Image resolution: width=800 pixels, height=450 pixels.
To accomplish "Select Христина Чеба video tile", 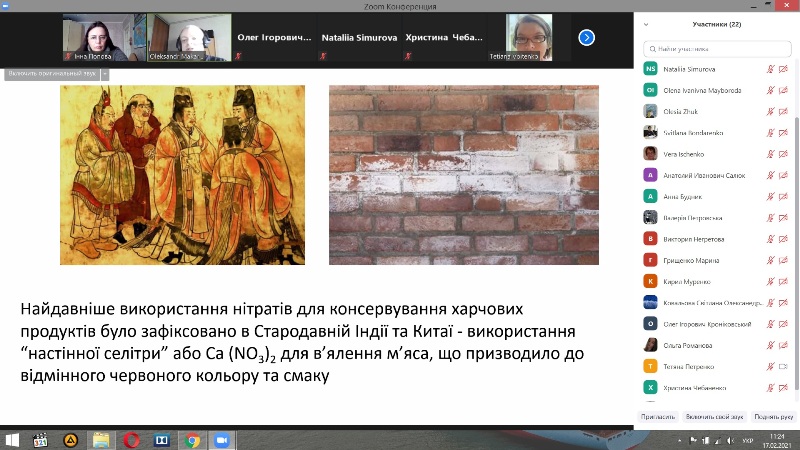I will coord(444,38).
